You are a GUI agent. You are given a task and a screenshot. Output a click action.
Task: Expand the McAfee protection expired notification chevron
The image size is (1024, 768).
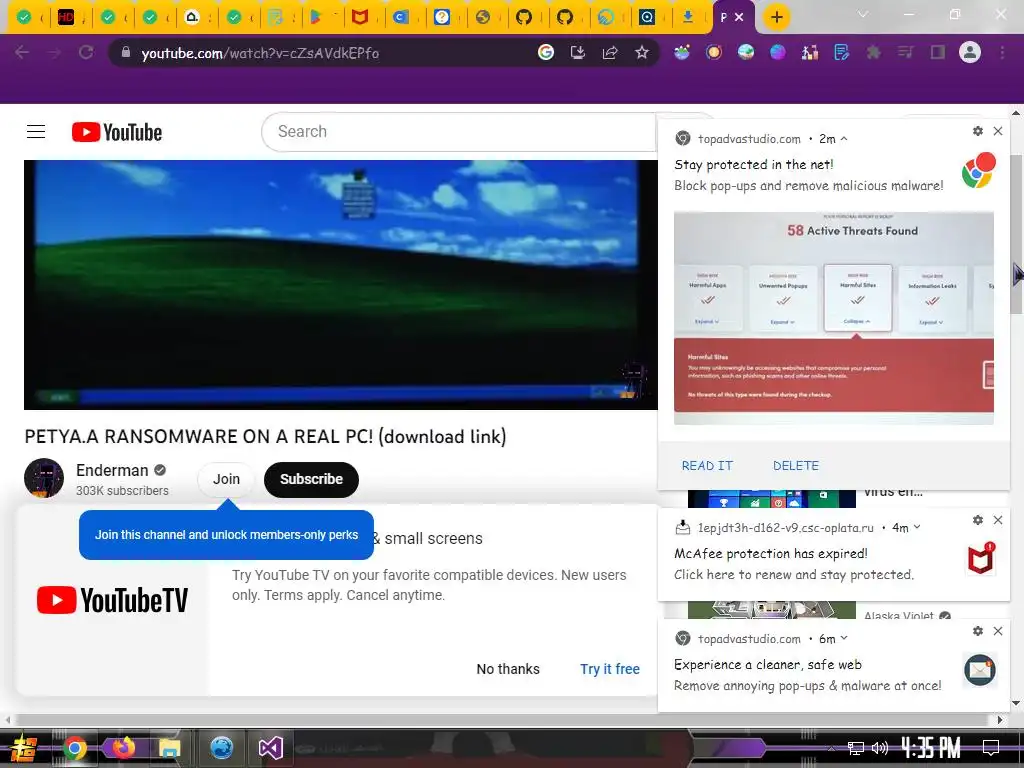(918, 527)
